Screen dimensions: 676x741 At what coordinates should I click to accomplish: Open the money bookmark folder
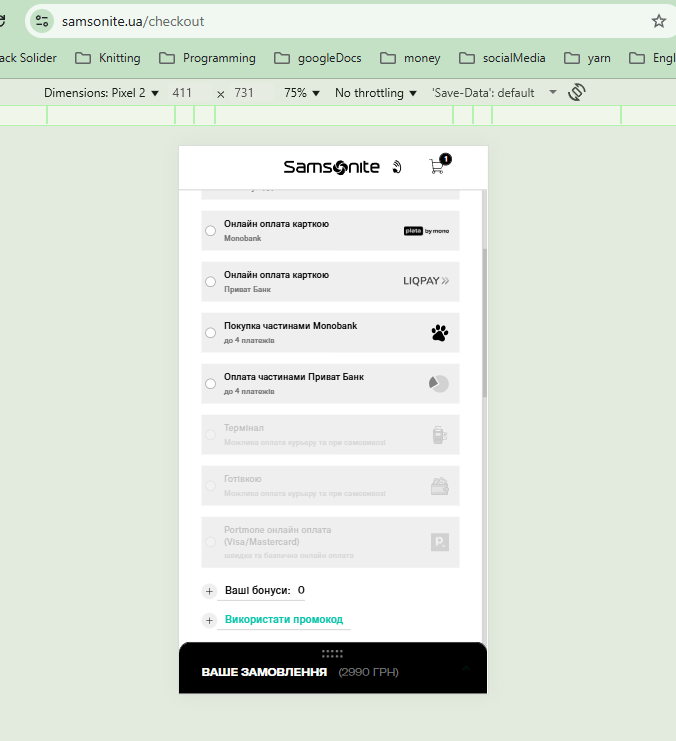click(410, 58)
